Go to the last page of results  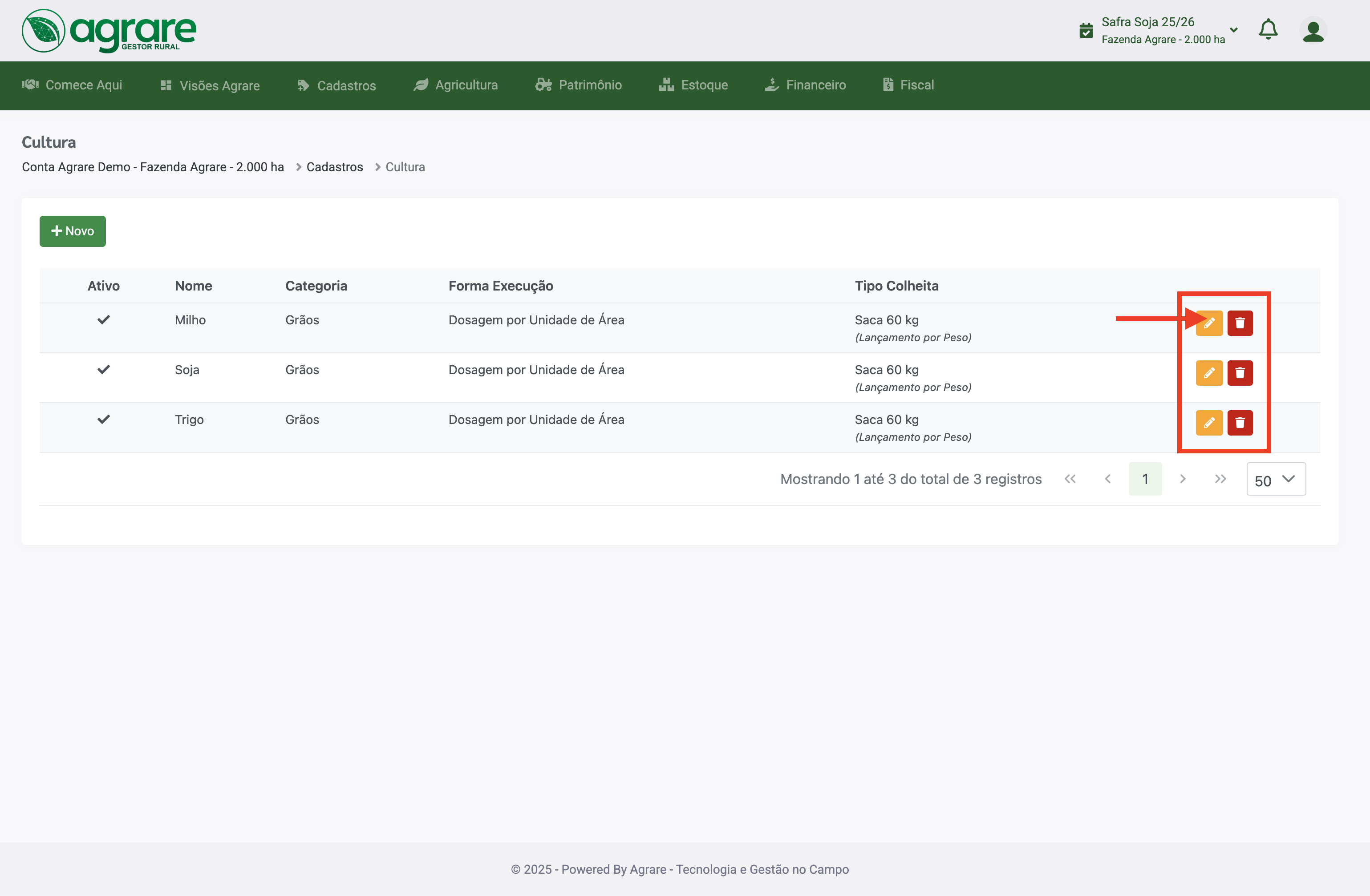click(x=1220, y=479)
